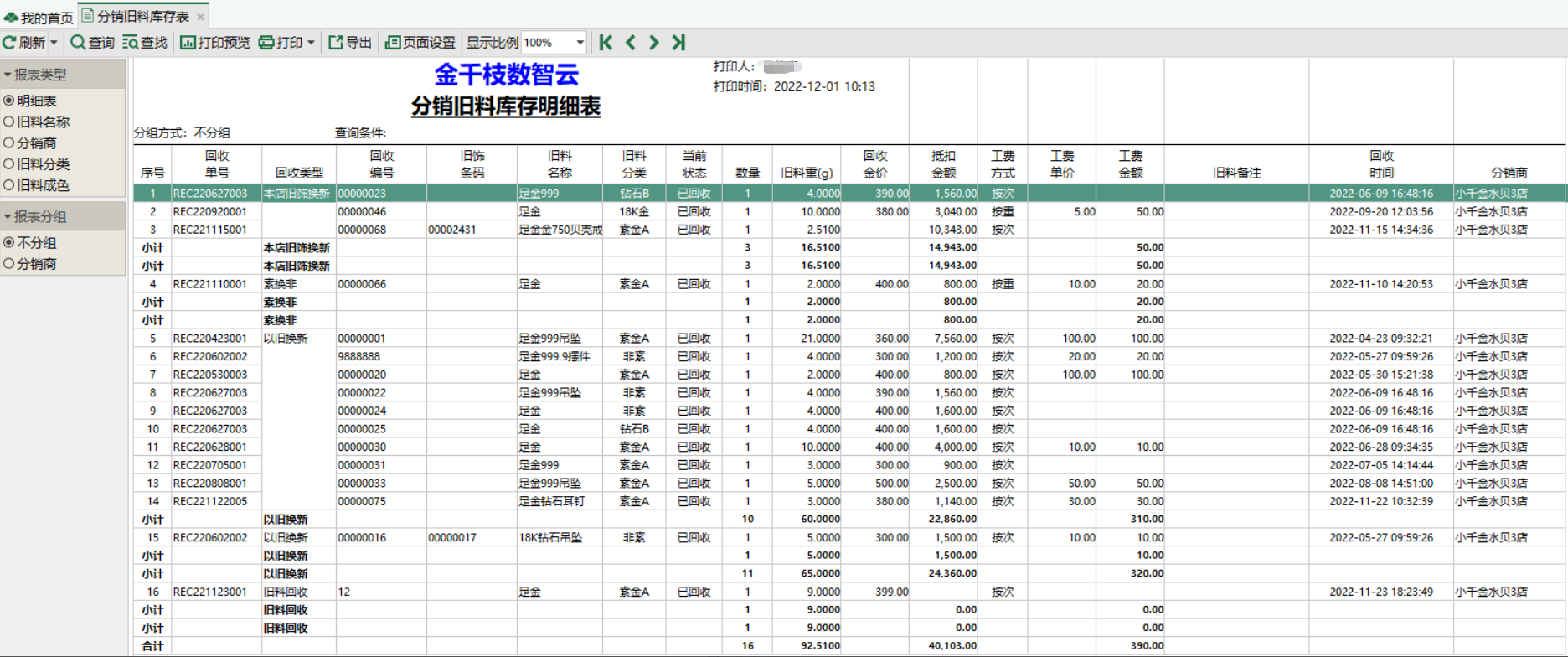Expand the 打印 dropdown arrow
Viewport: 1568px width, 657px height.
pyautogui.click(x=311, y=43)
